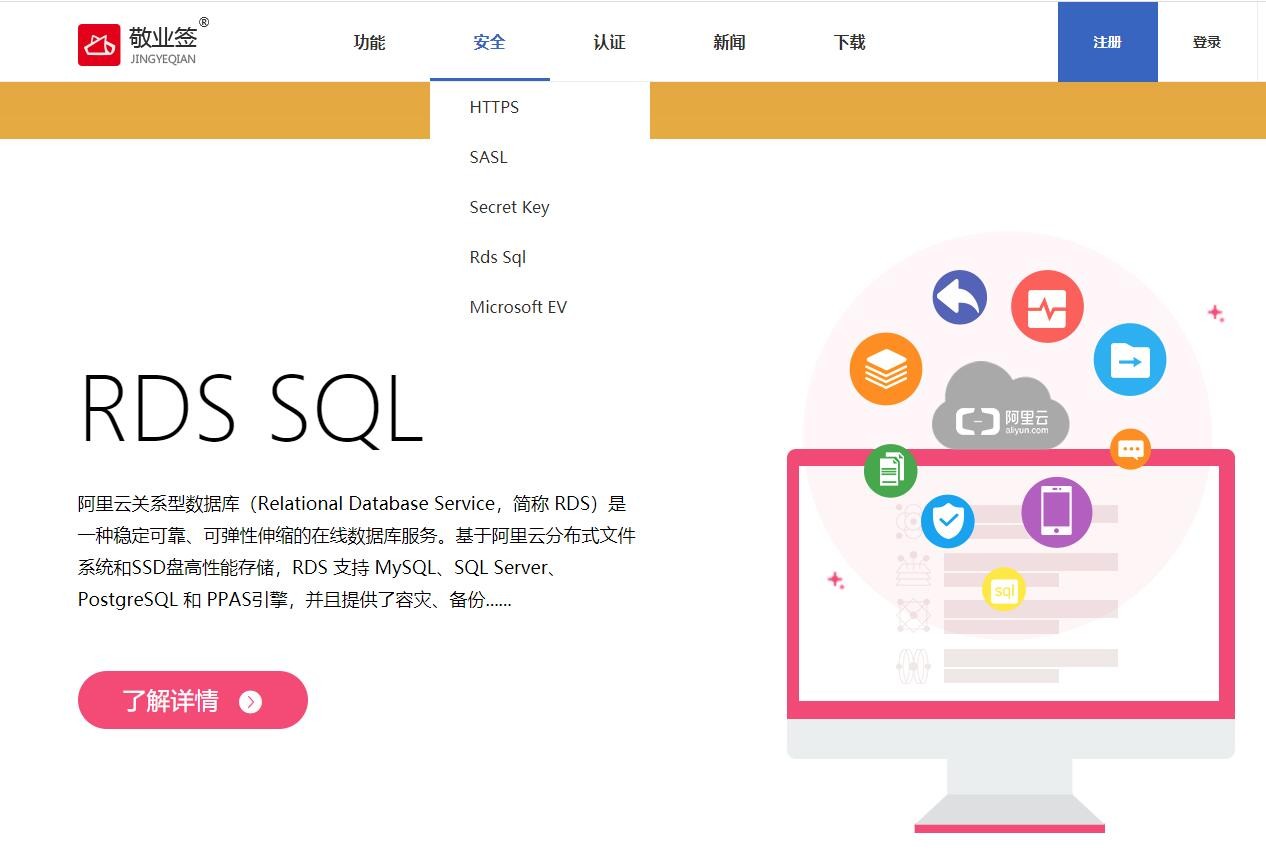The height and width of the screenshot is (854, 1266).
Task: Choose Rds Sql in the dropdown
Action: (540, 257)
